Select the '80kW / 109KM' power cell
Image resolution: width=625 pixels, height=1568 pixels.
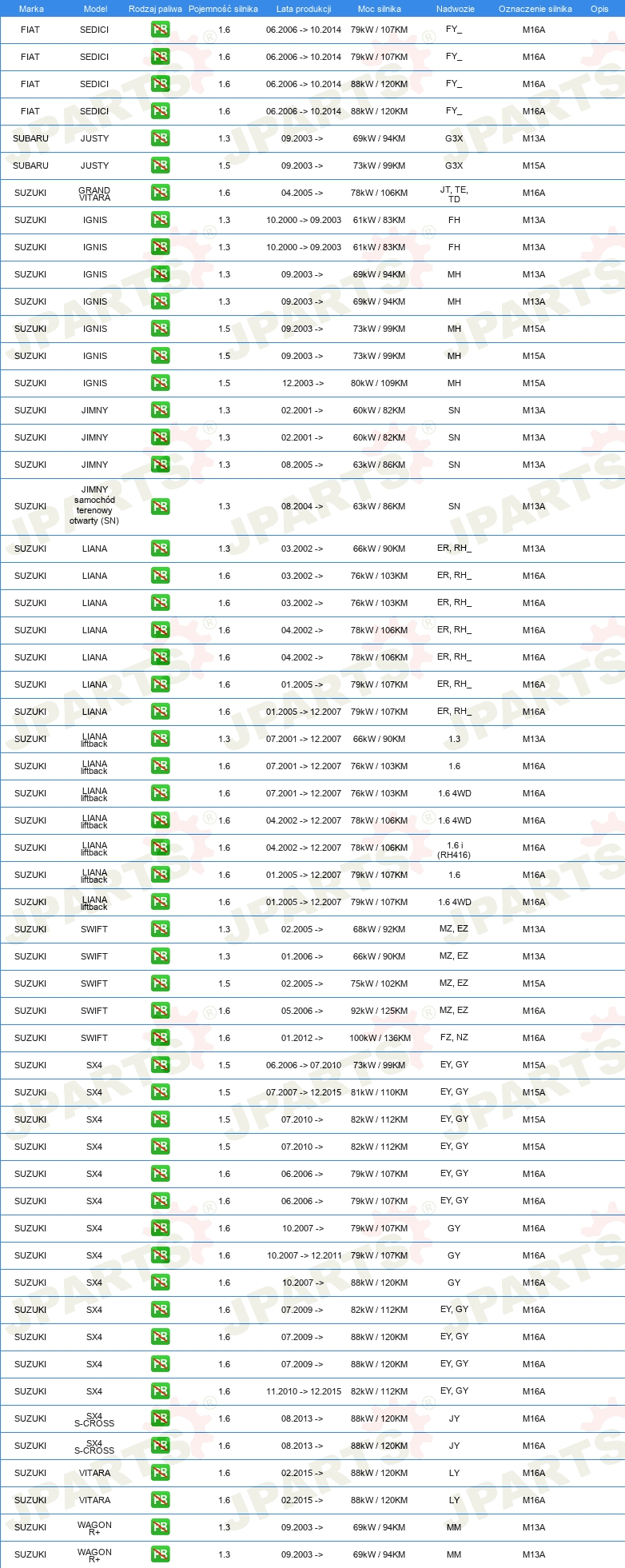click(379, 383)
